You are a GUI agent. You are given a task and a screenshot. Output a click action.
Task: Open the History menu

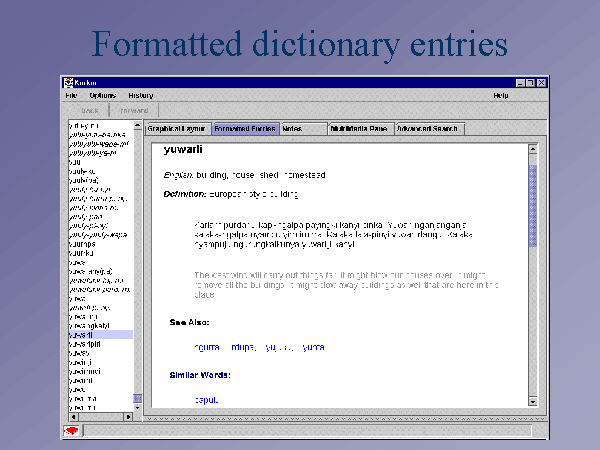(141, 95)
